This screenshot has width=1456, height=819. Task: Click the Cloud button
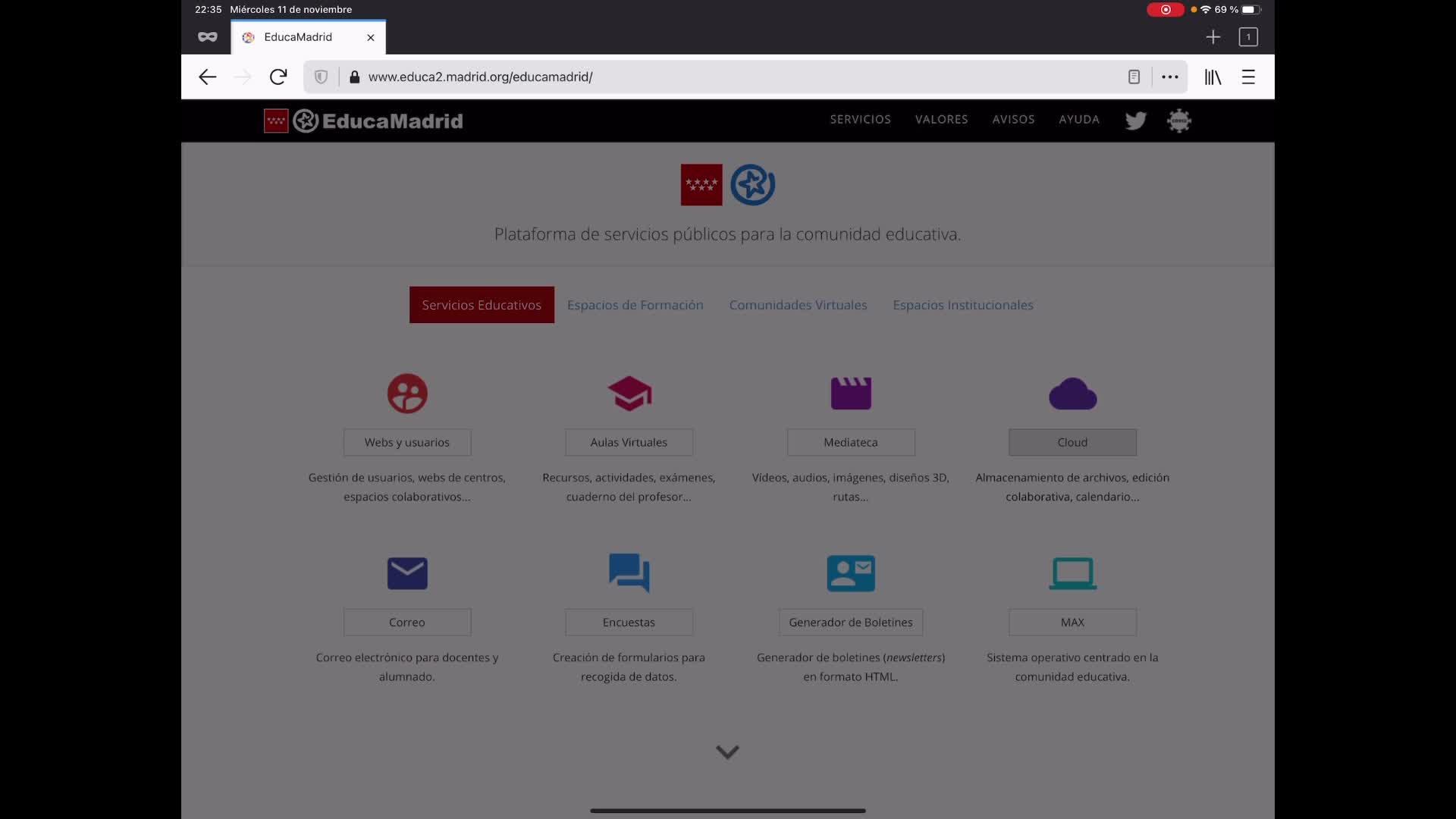pos(1072,442)
